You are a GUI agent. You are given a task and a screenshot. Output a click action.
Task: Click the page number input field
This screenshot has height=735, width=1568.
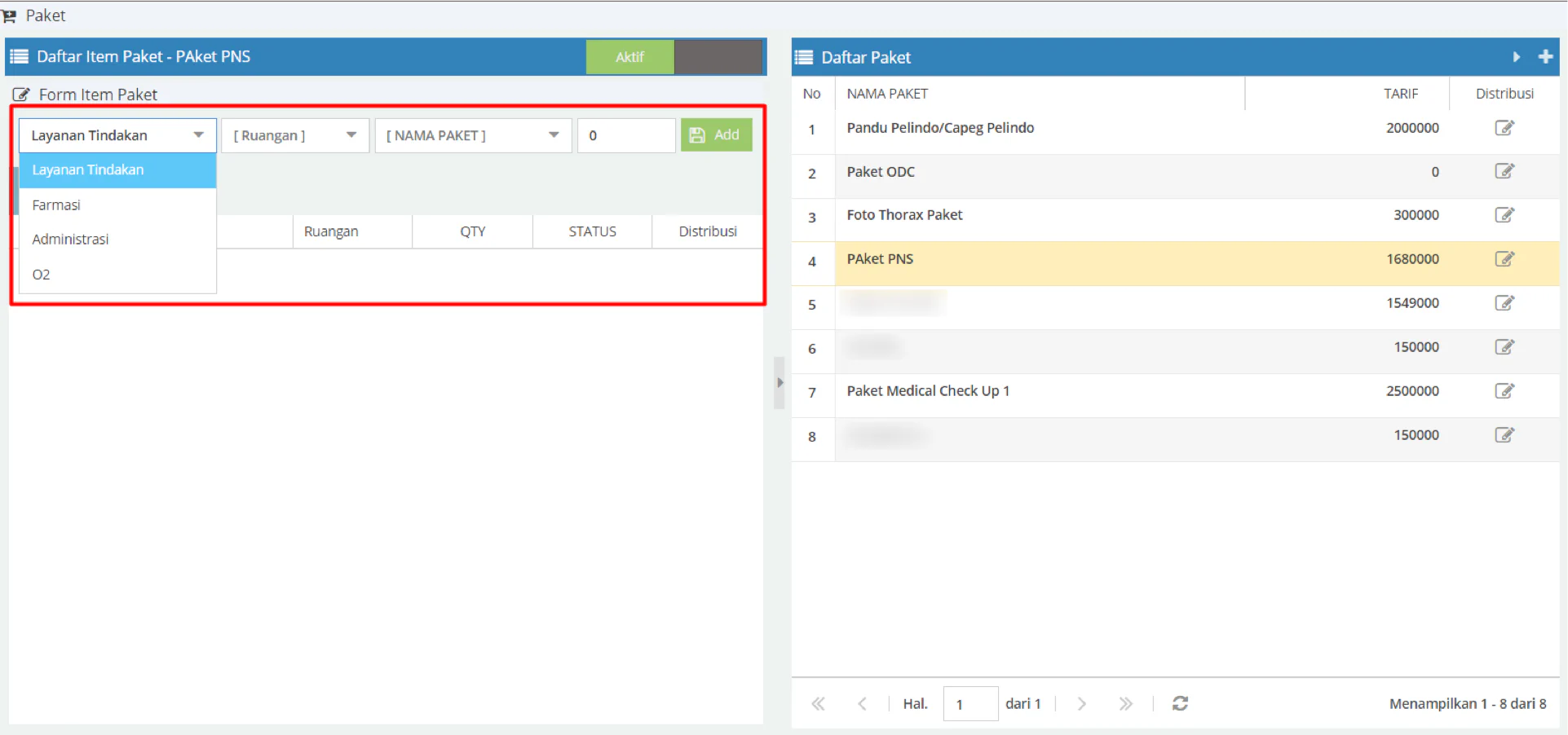coord(970,703)
